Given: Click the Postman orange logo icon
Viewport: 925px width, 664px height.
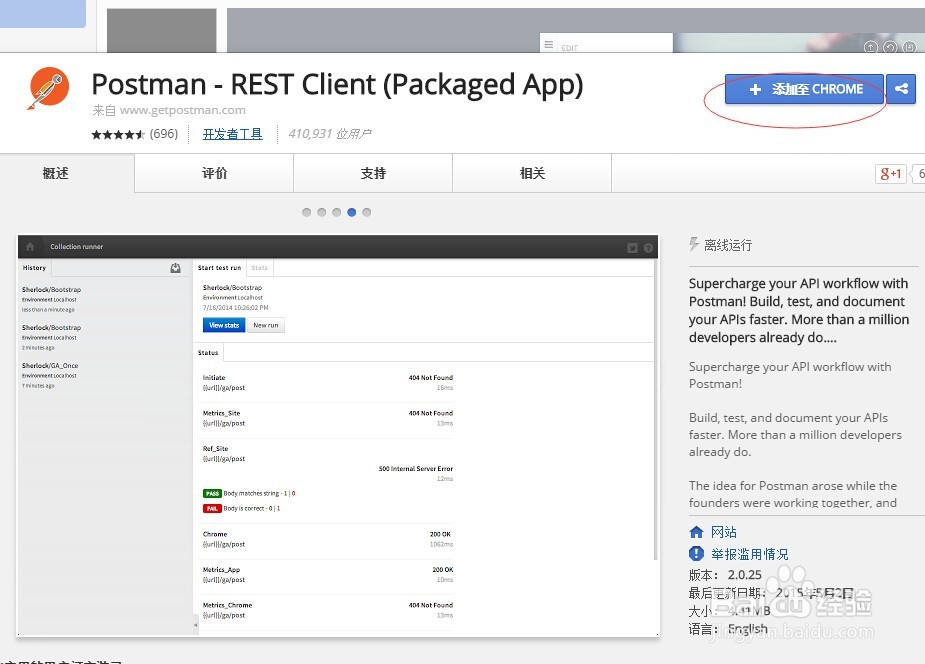Looking at the screenshot, I should pos(49,88).
